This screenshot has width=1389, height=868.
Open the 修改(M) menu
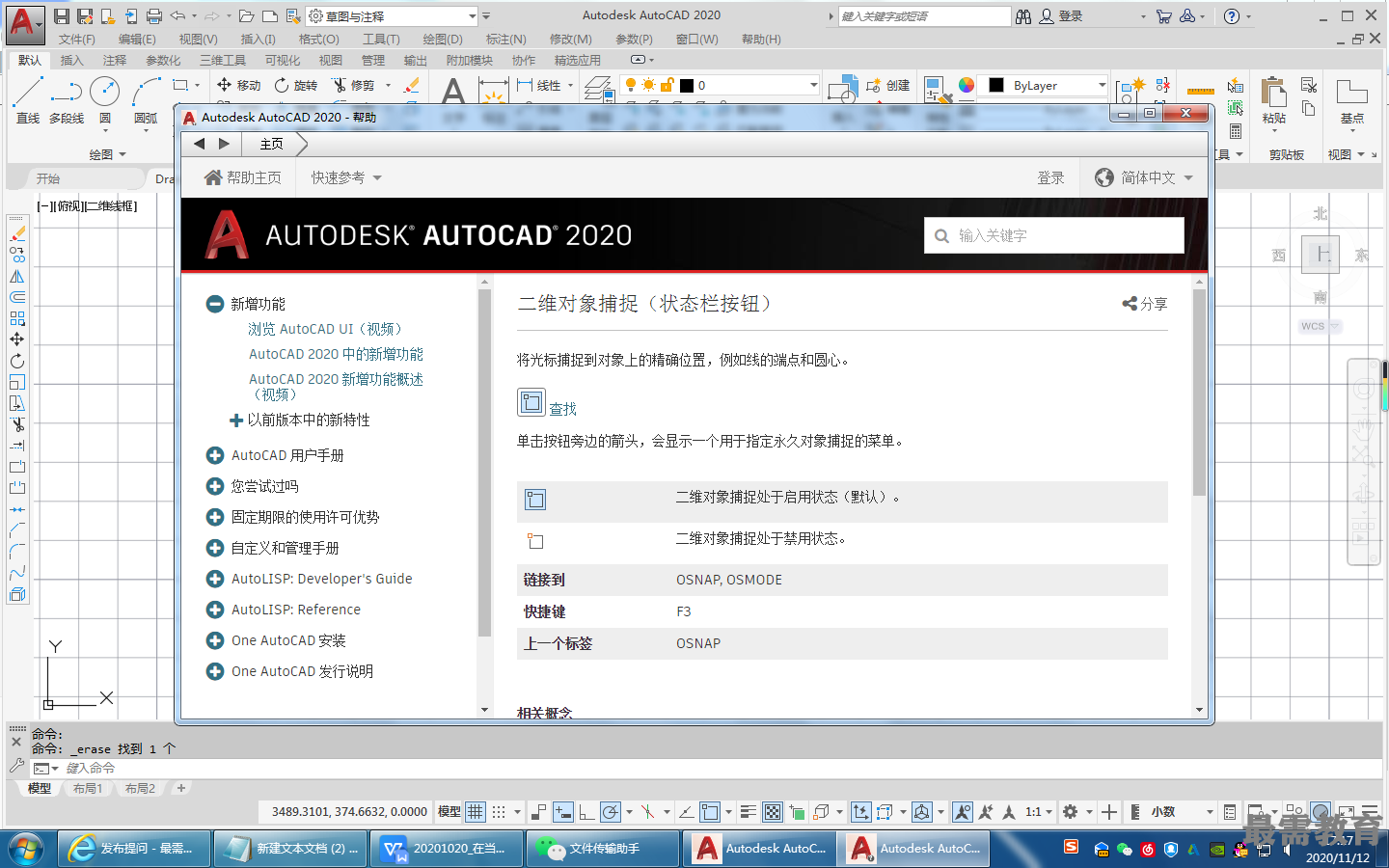(x=570, y=40)
